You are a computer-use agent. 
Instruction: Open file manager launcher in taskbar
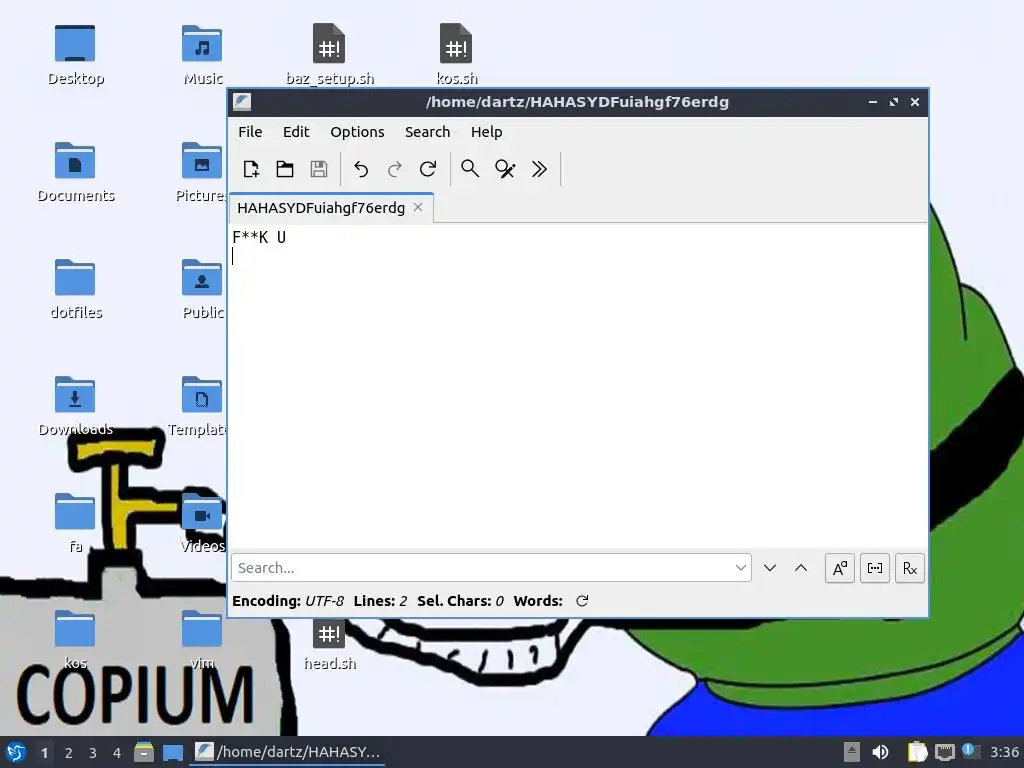(144, 752)
